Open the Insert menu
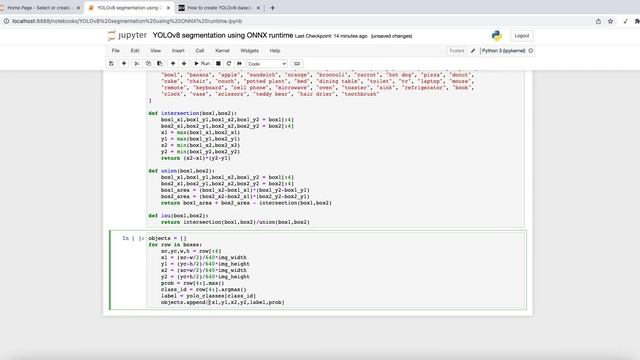640x360 pixels. click(x=178, y=51)
